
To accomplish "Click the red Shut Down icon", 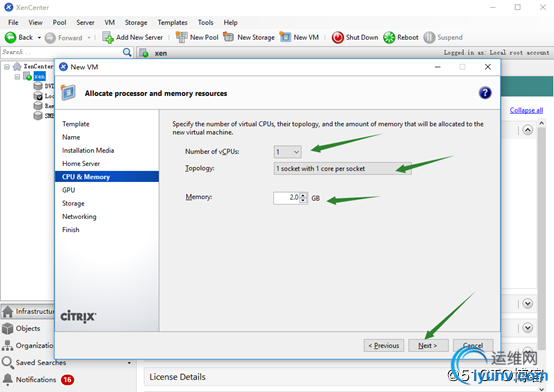I will pos(337,37).
